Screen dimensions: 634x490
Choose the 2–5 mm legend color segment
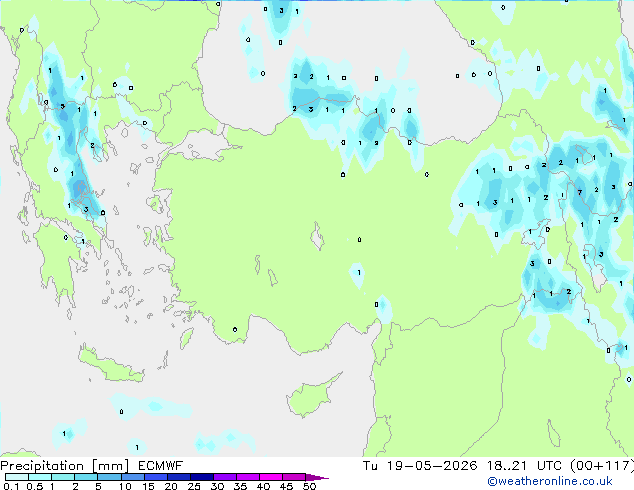click(86, 477)
